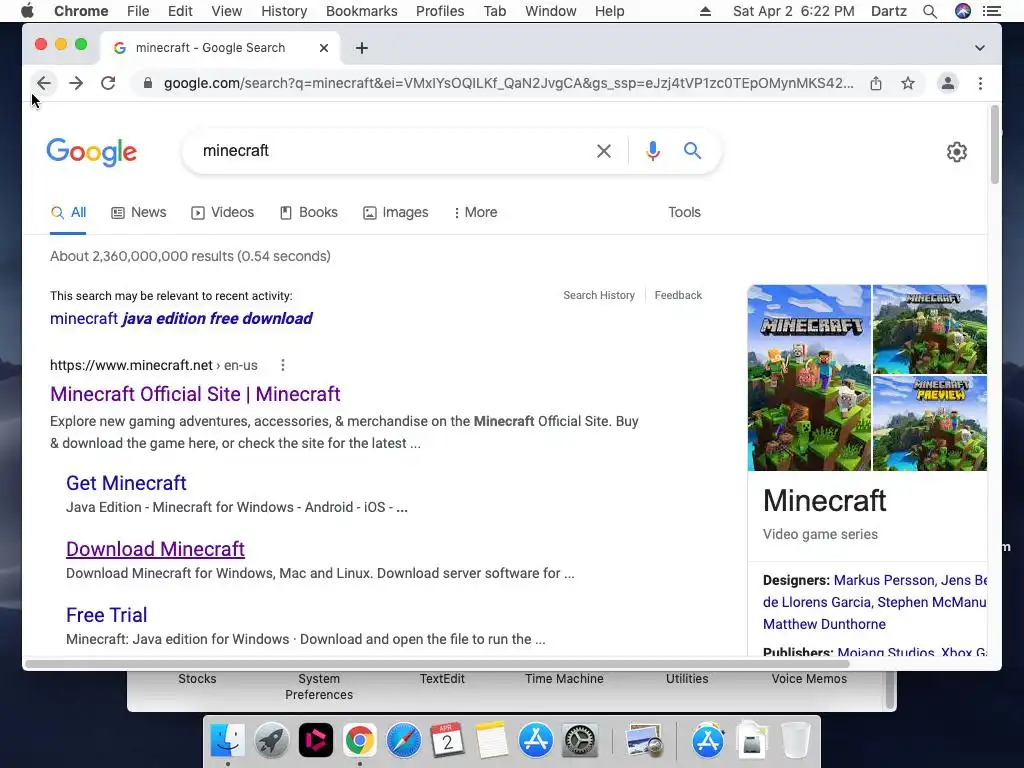This screenshot has height=768, width=1024.
Task: Open Minecraft Official Site result
Action: point(195,394)
